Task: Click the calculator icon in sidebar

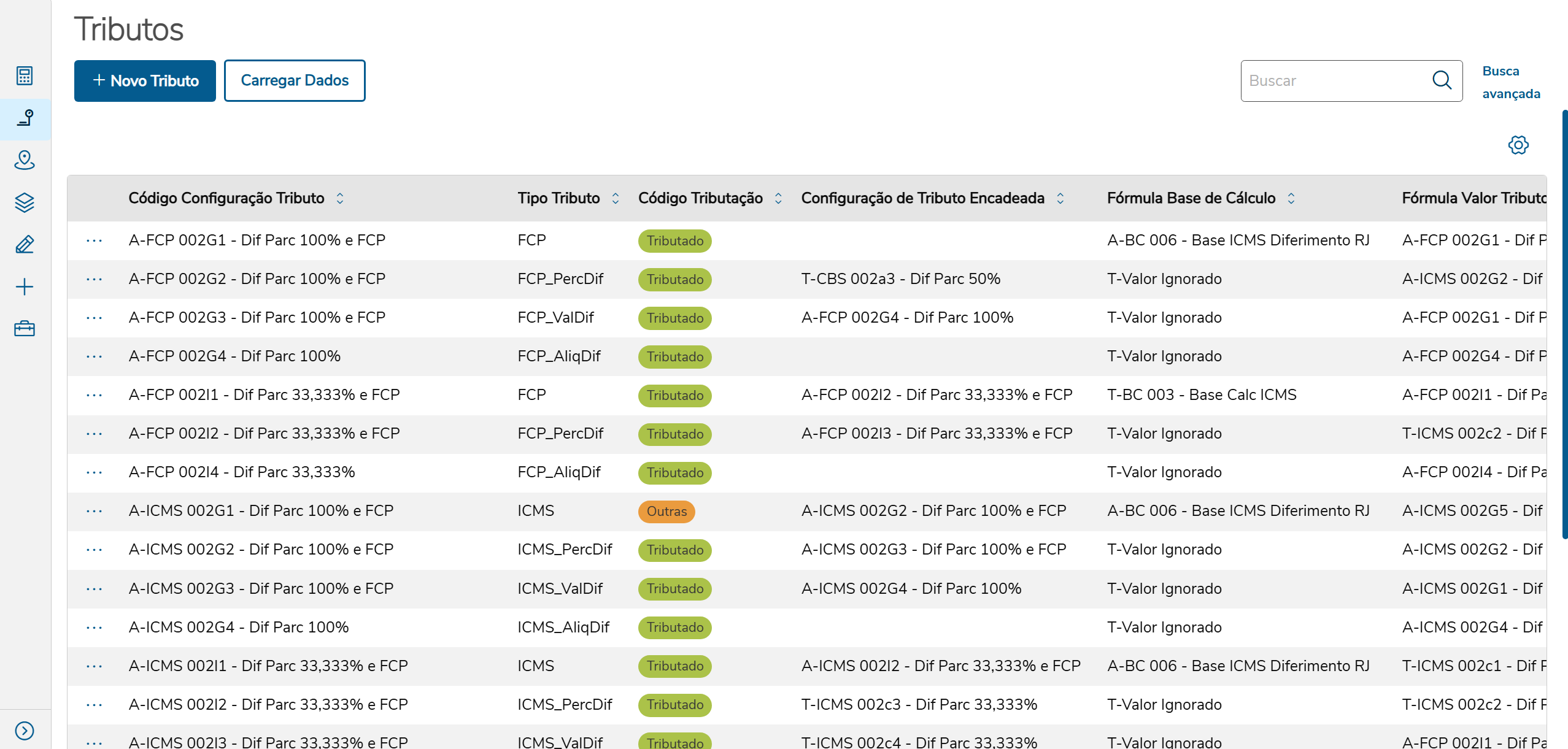Action: (x=25, y=75)
